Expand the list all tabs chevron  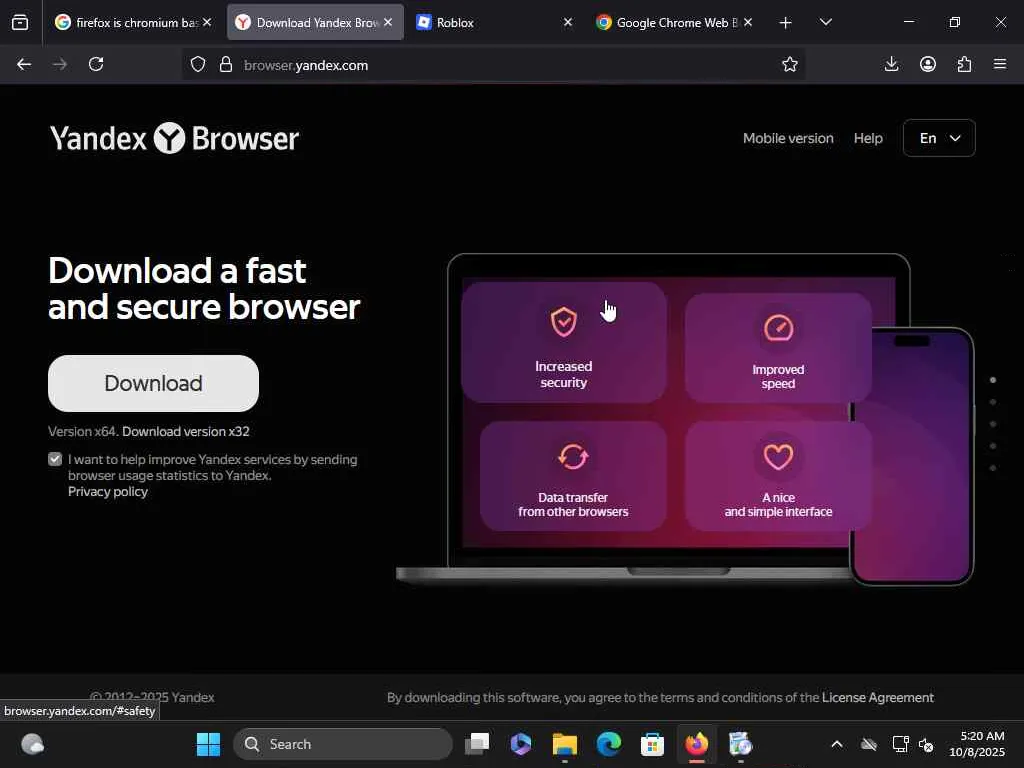pos(825,22)
